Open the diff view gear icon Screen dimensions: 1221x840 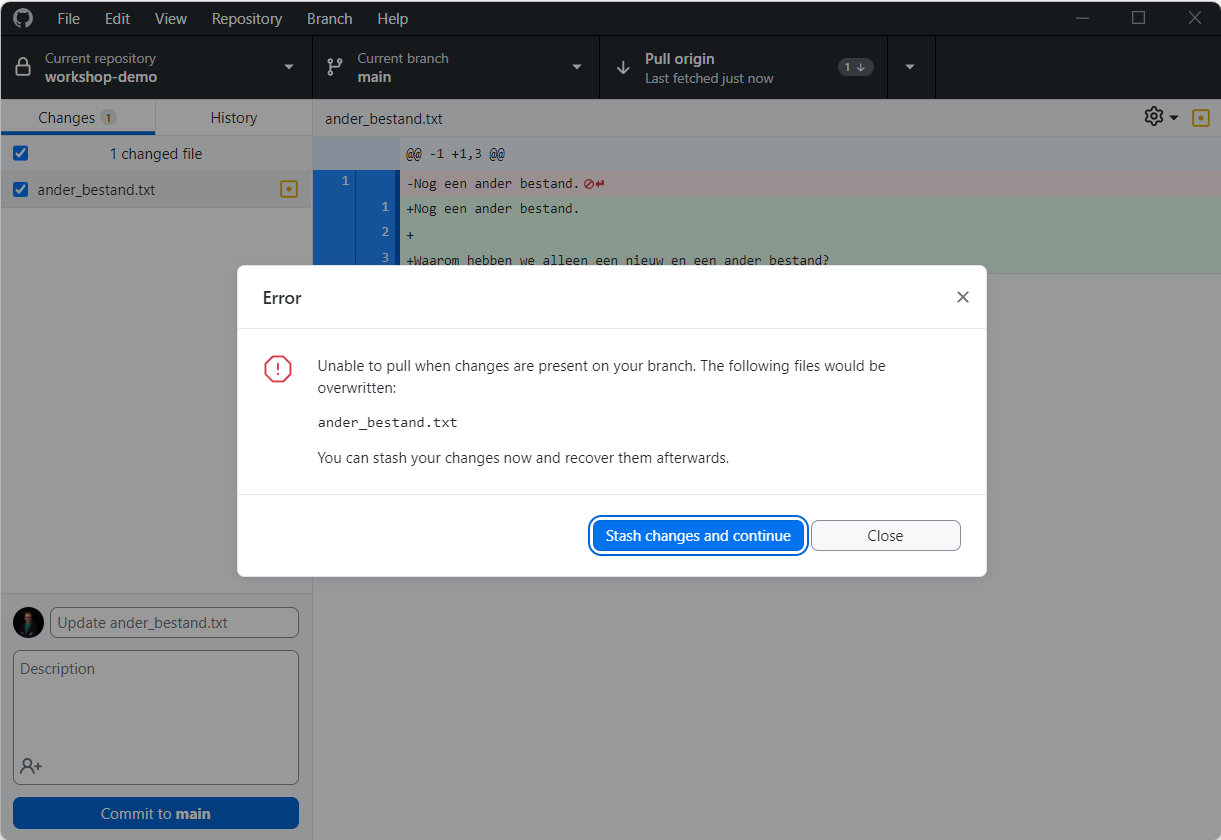point(1153,117)
